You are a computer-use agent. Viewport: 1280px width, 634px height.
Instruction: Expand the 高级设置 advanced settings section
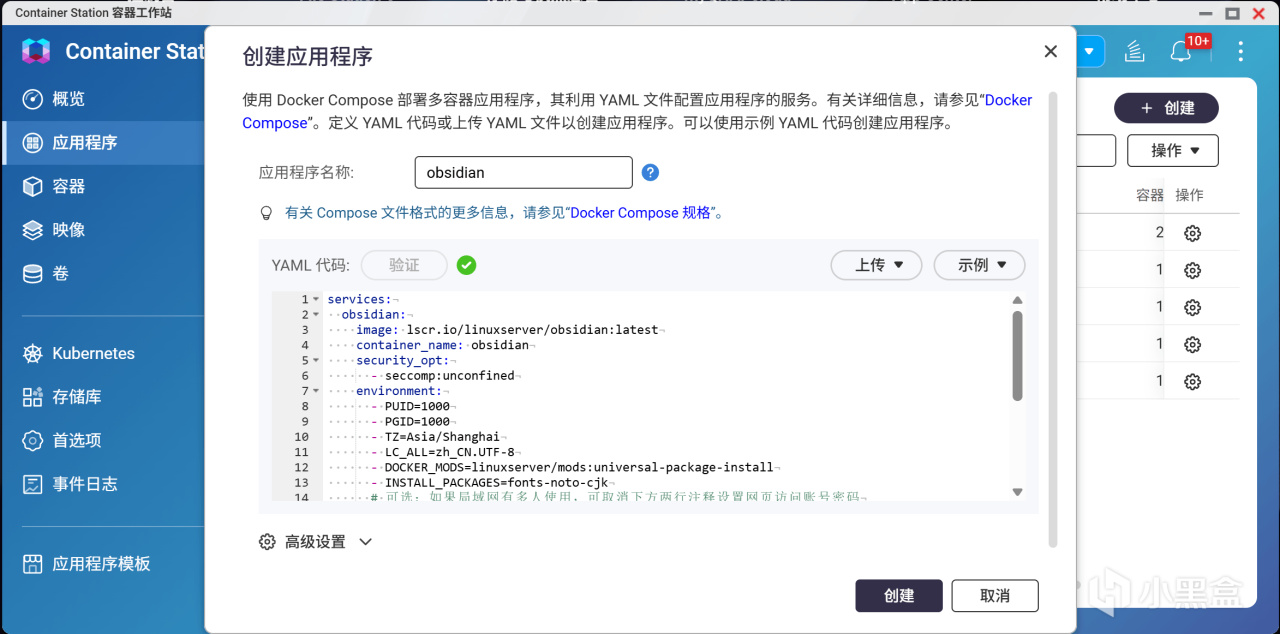(315, 542)
